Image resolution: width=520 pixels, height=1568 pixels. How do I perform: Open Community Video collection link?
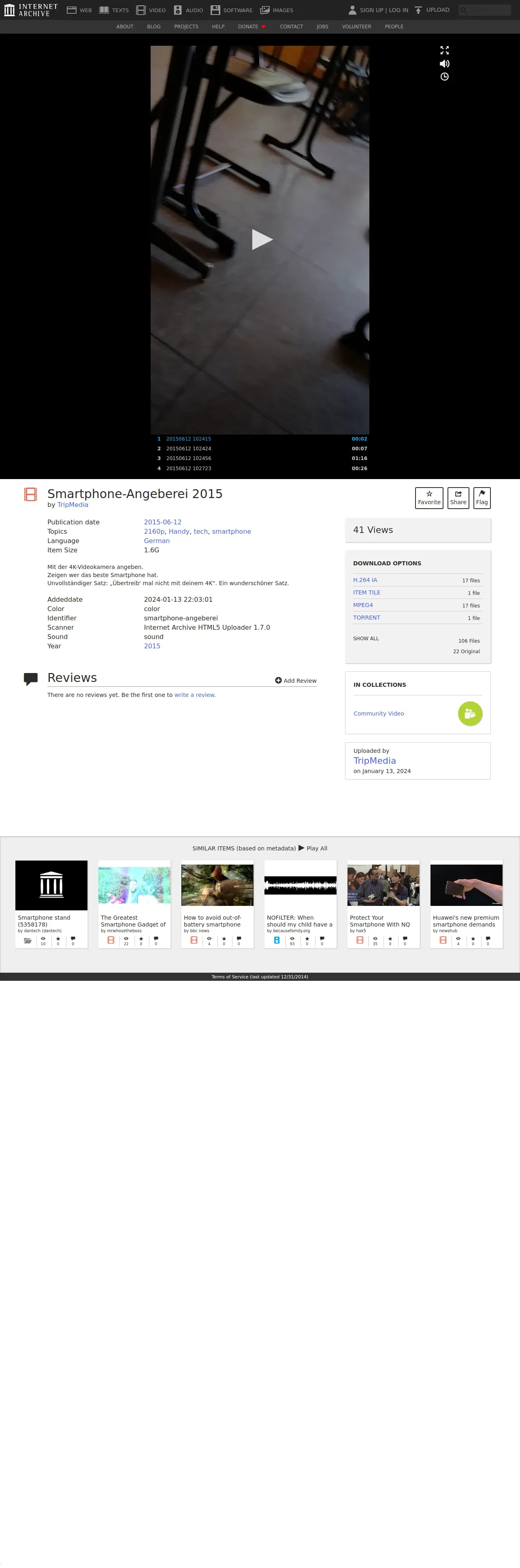(x=379, y=714)
